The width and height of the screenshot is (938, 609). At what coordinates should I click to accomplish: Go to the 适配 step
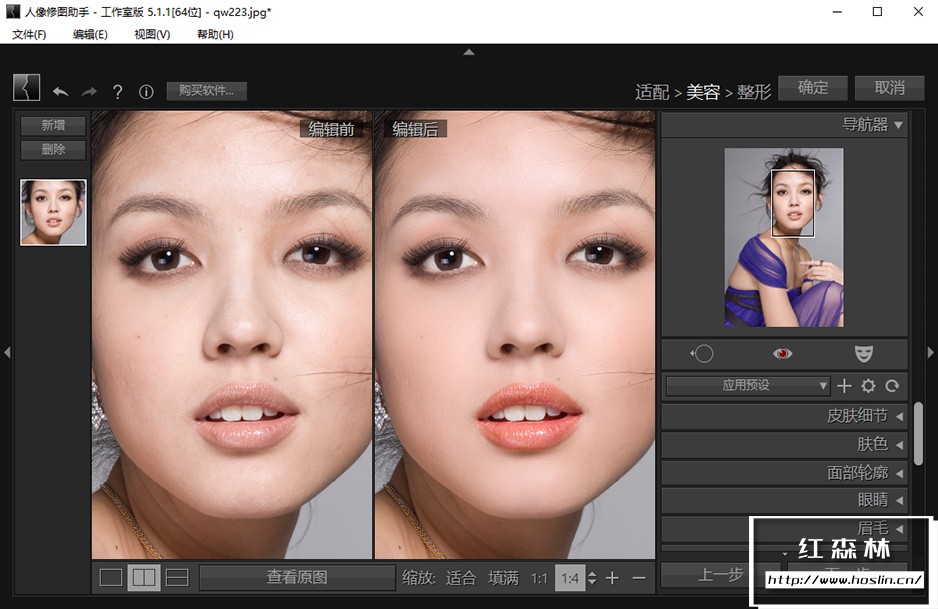tap(652, 92)
